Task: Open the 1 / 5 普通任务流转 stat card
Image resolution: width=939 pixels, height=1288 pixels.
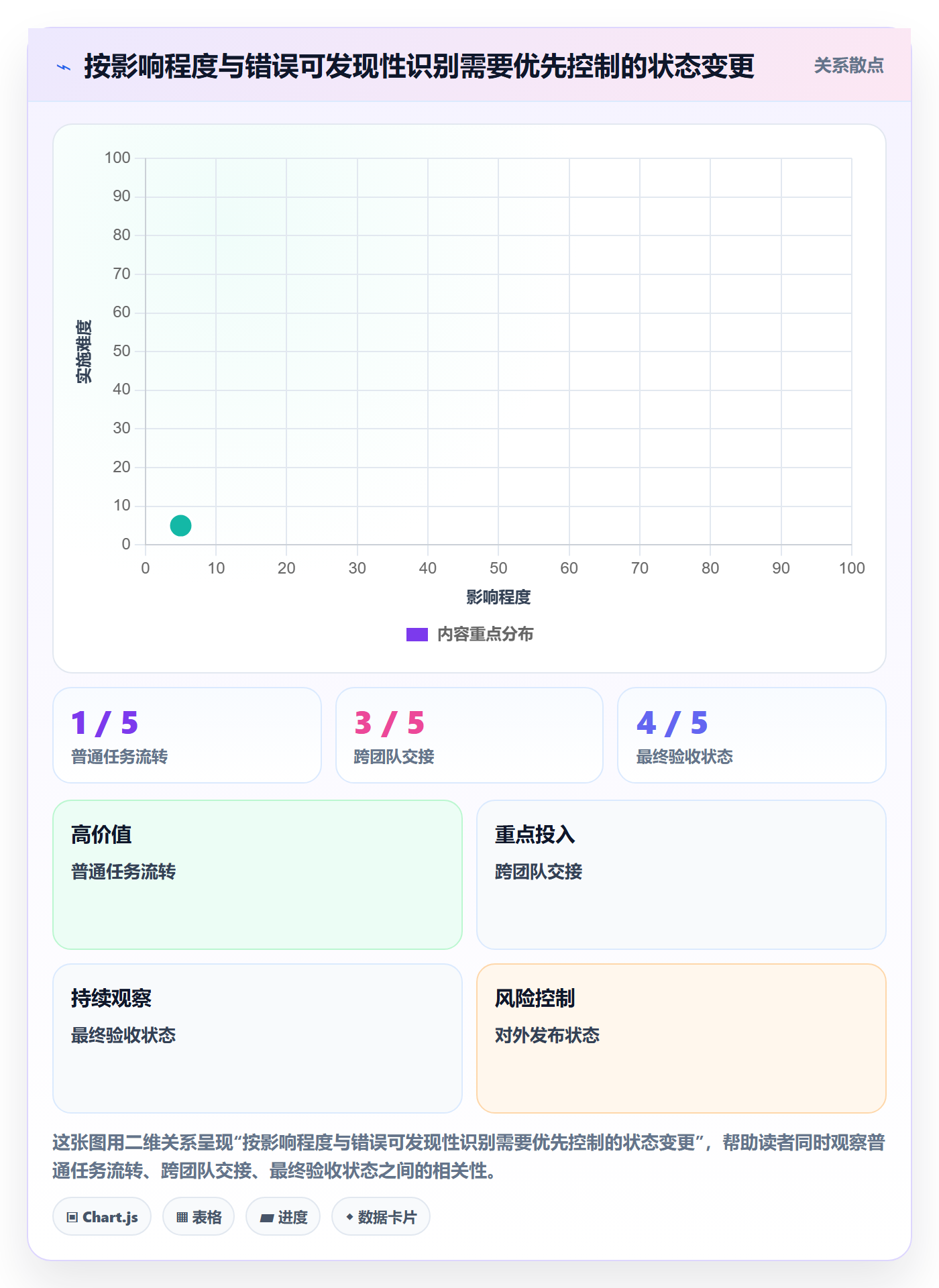Action: [x=187, y=735]
